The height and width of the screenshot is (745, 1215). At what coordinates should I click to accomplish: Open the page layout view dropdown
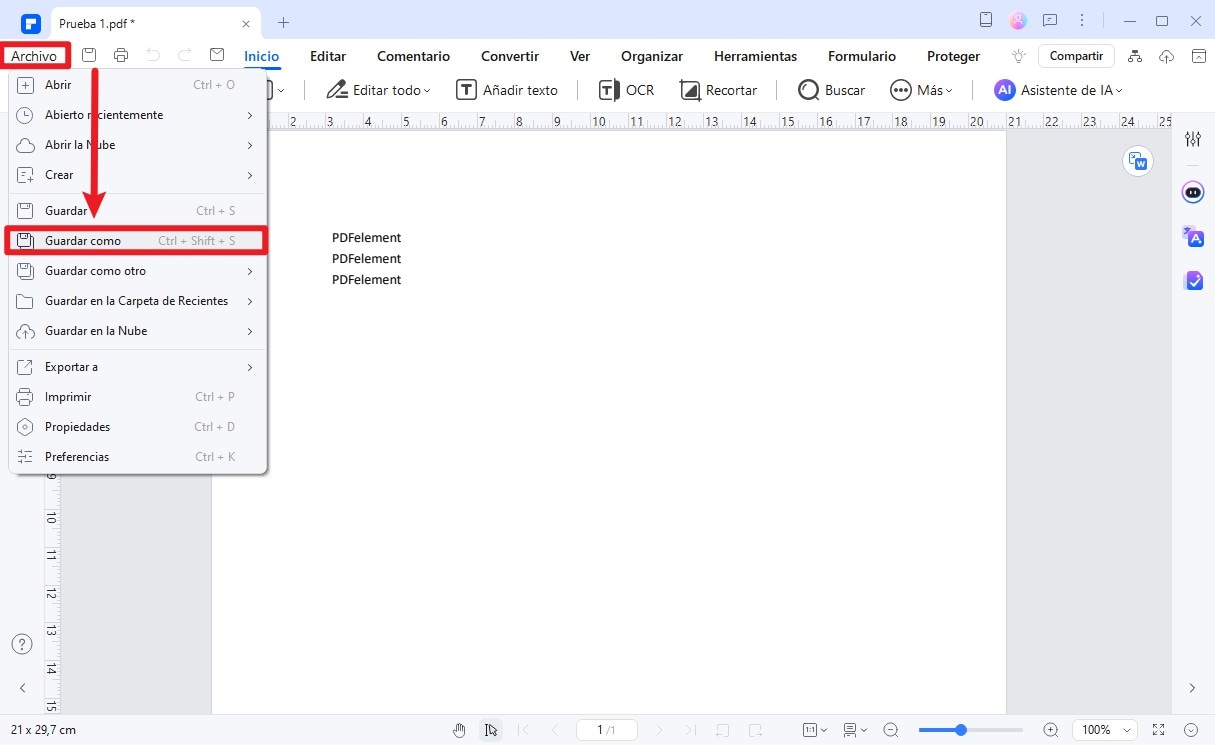pyautogui.click(x=855, y=730)
